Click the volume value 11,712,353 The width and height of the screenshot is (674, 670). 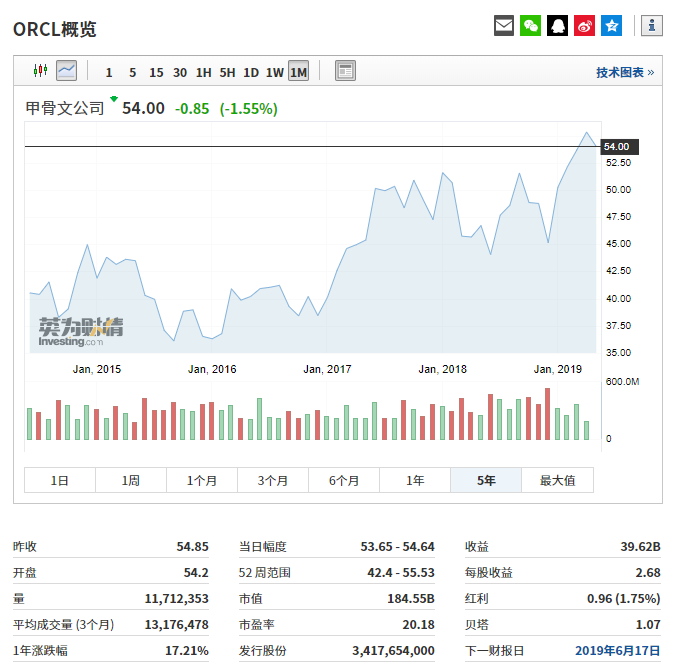coord(177,598)
